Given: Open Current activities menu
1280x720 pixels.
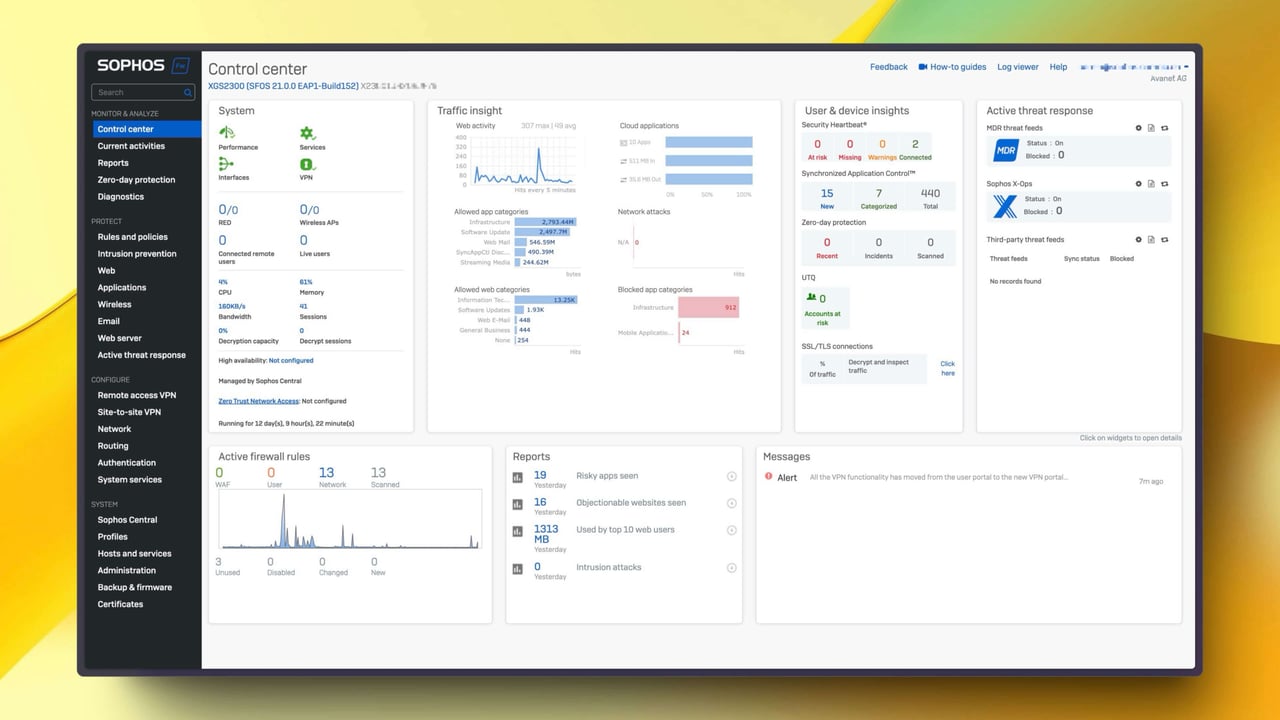Looking at the screenshot, I should pos(131,146).
